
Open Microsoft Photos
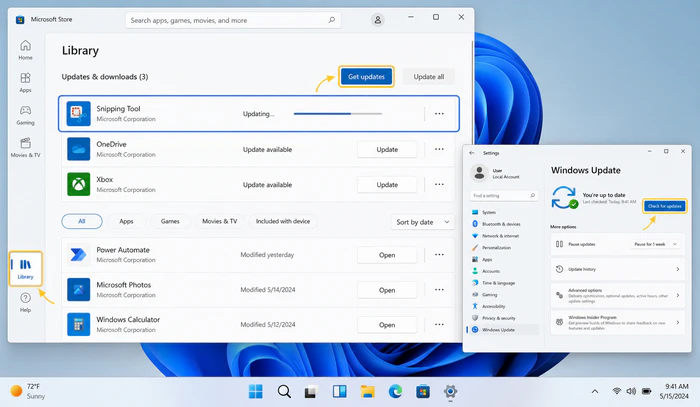(x=387, y=290)
